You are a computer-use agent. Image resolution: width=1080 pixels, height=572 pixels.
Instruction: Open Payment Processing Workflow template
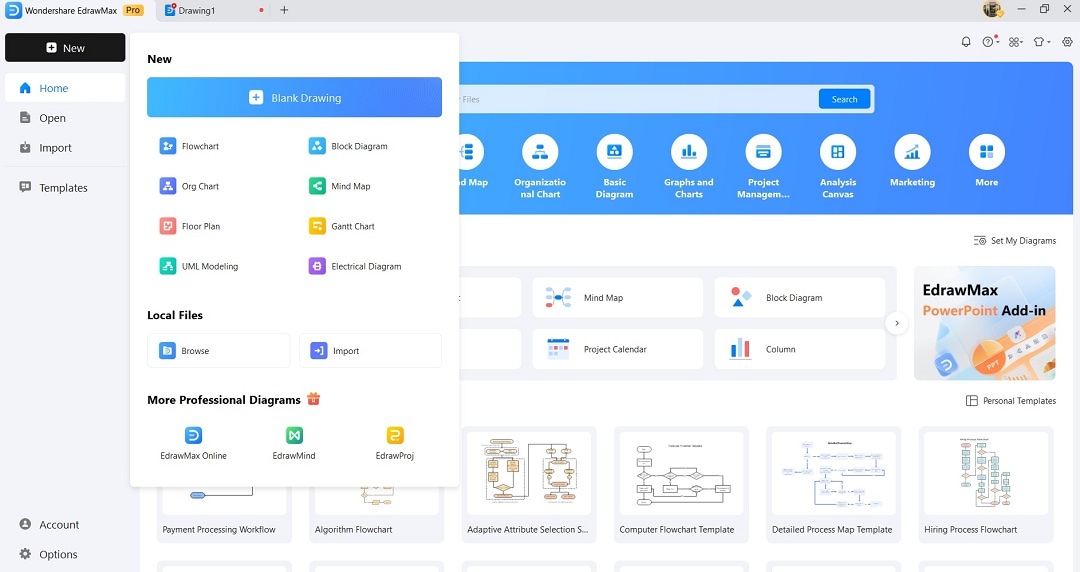click(225, 515)
